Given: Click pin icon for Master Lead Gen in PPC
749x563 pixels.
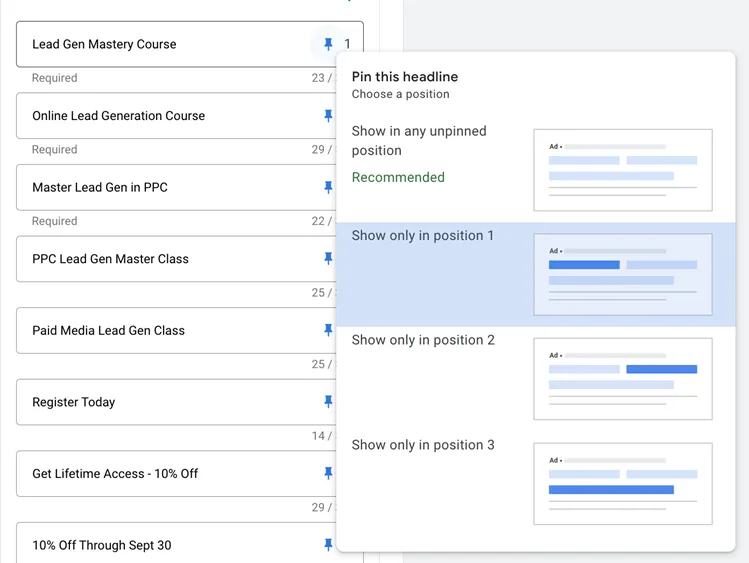Looking at the screenshot, I should point(328,187).
